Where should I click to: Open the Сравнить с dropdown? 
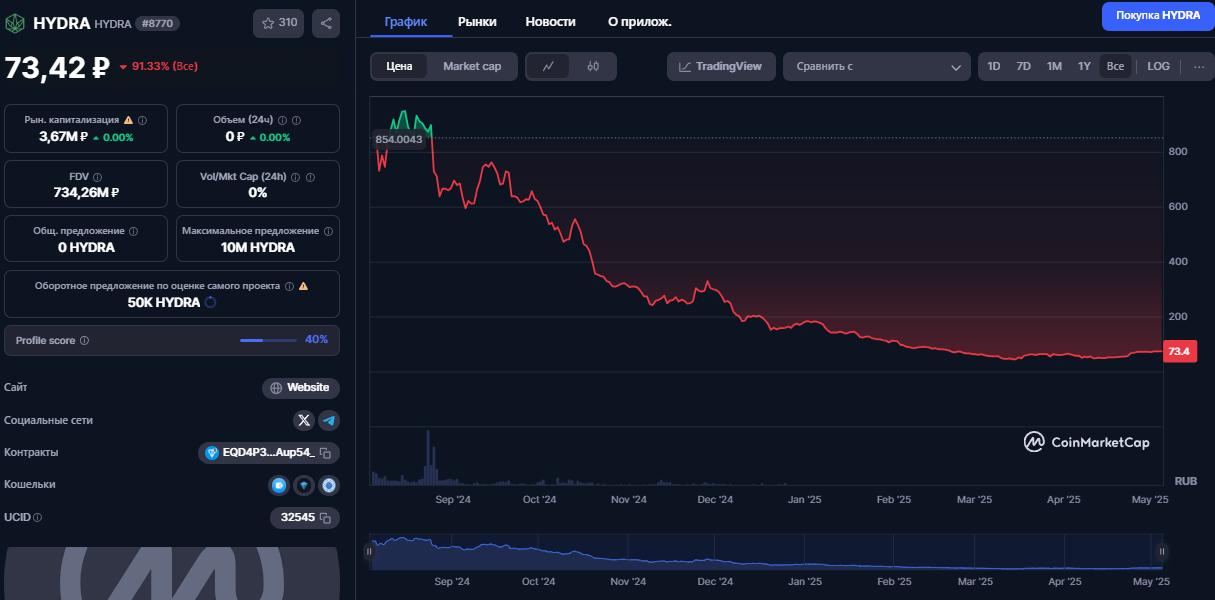876,67
